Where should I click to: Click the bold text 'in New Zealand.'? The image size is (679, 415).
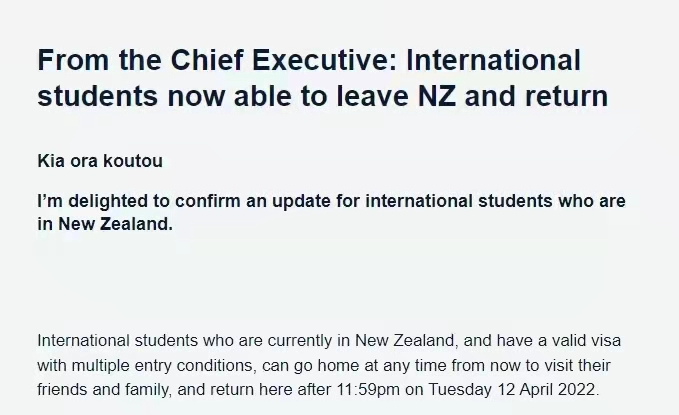105,224
